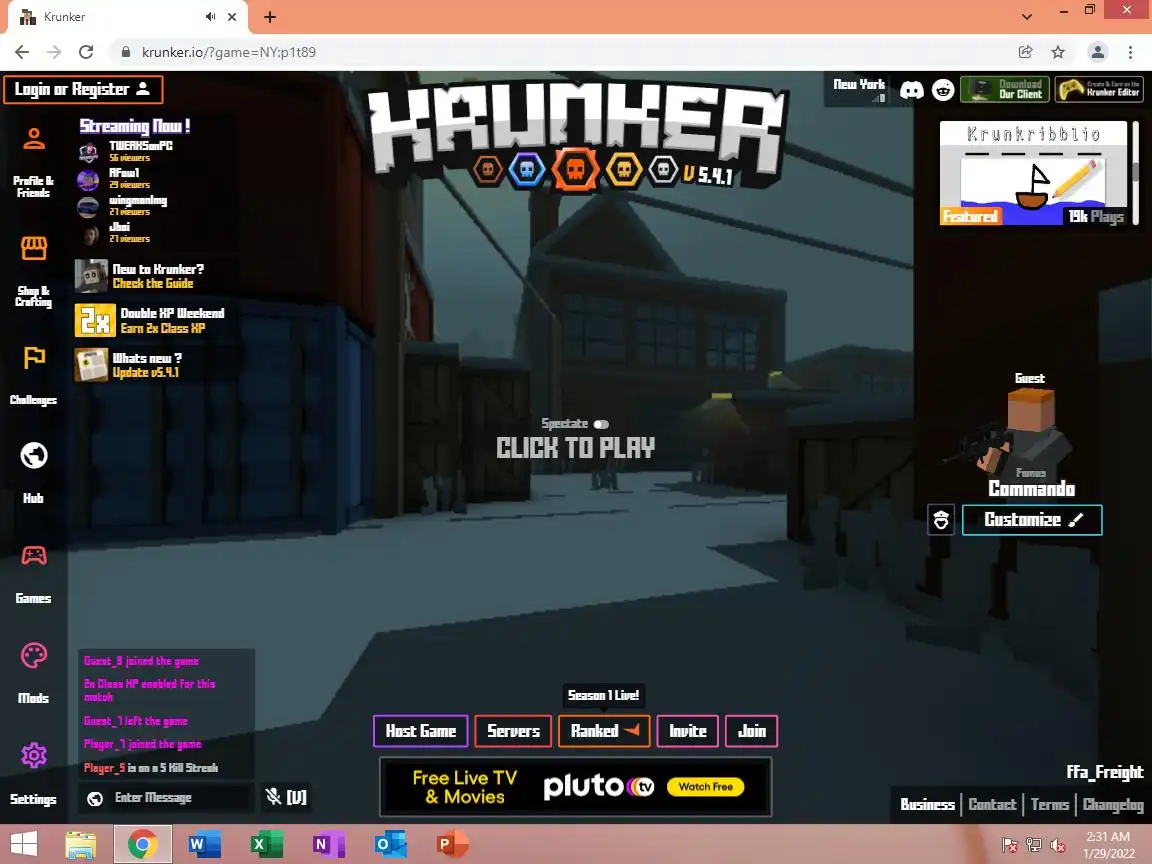Select the blue skull rank badge
1152x864 pixels.
[x=527, y=170]
